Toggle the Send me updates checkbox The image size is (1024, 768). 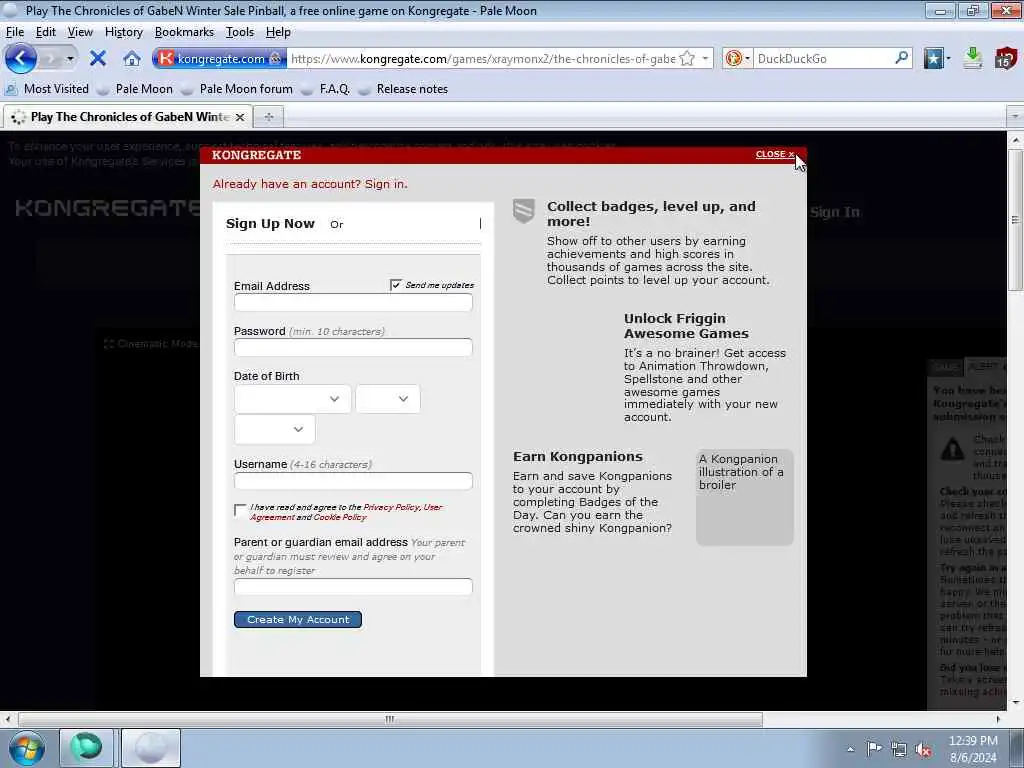point(395,285)
